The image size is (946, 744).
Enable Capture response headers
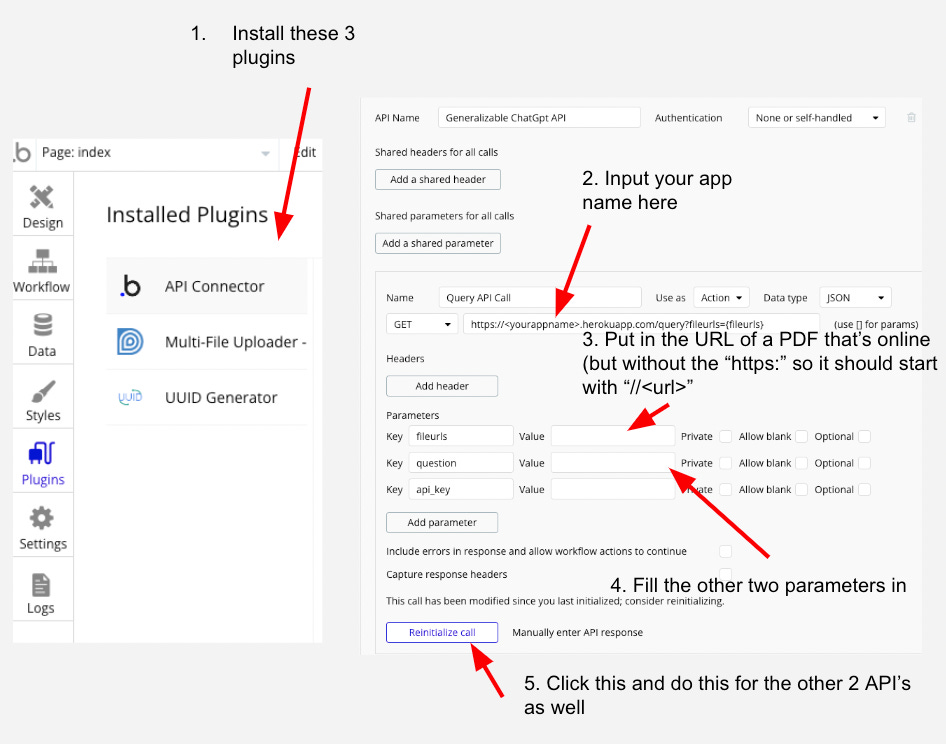pos(726,572)
